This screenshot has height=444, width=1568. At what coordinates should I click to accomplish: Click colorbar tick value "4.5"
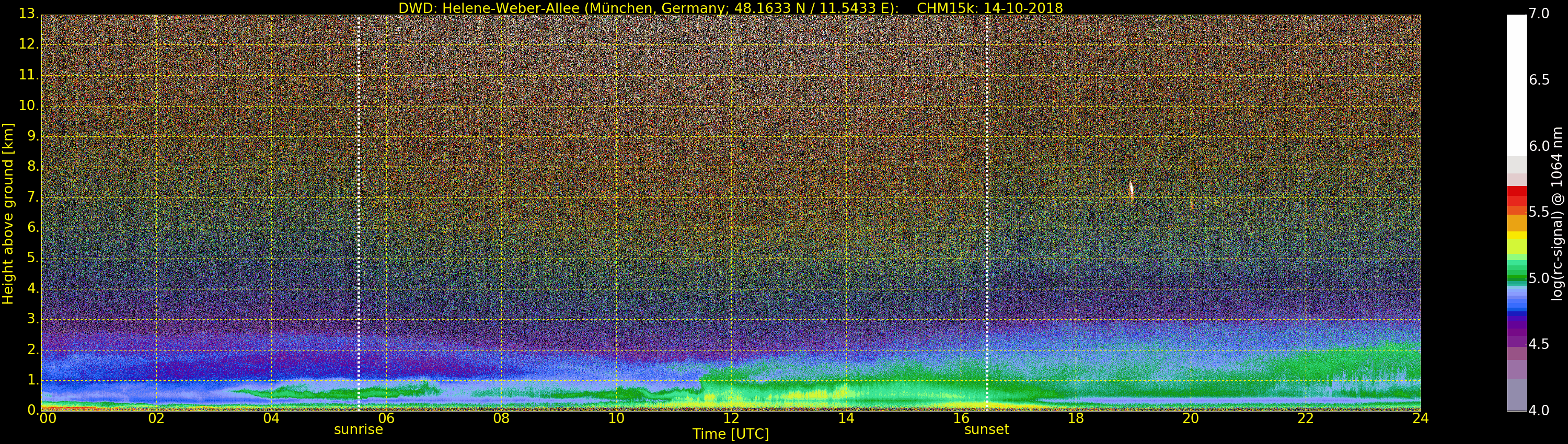pyautogui.click(x=1539, y=344)
